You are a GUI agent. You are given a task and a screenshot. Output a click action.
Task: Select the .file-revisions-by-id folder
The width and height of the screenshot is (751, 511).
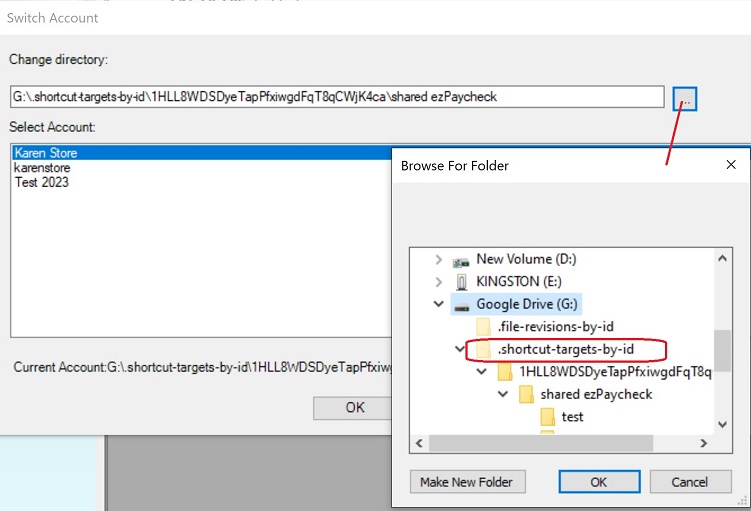[556, 327]
